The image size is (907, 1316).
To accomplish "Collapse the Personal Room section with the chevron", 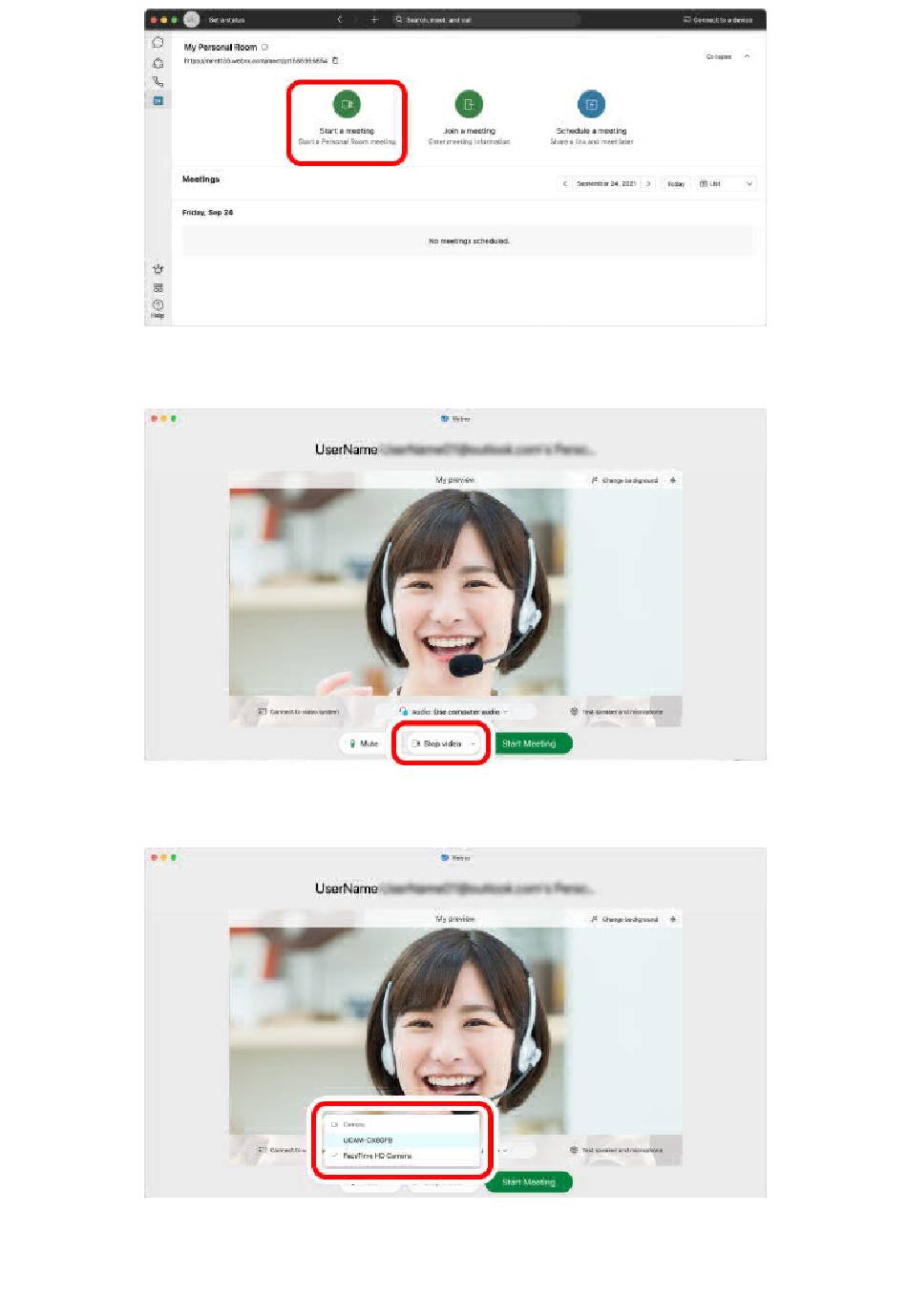I will point(747,56).
